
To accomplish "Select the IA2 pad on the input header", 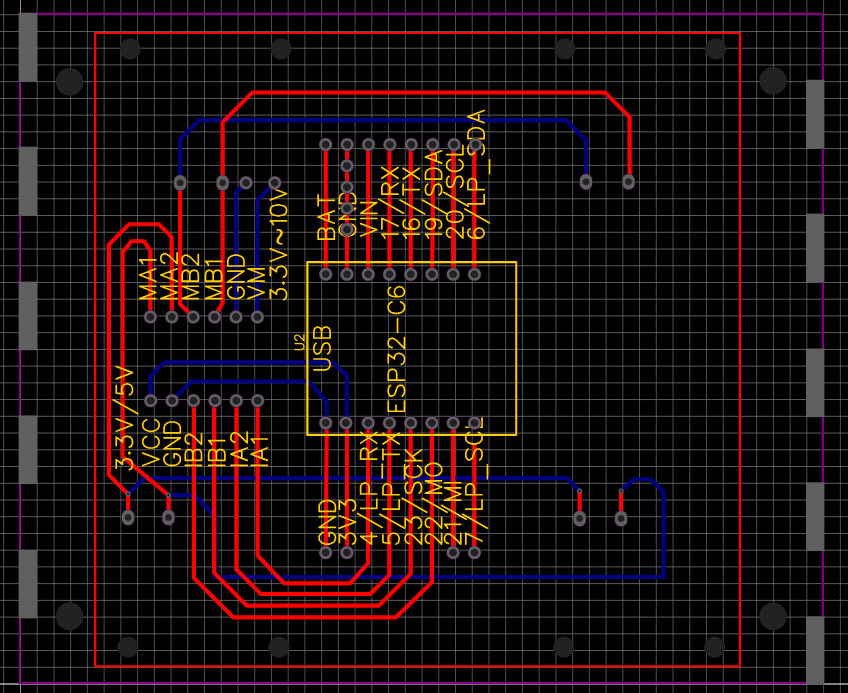I will 236,401.
